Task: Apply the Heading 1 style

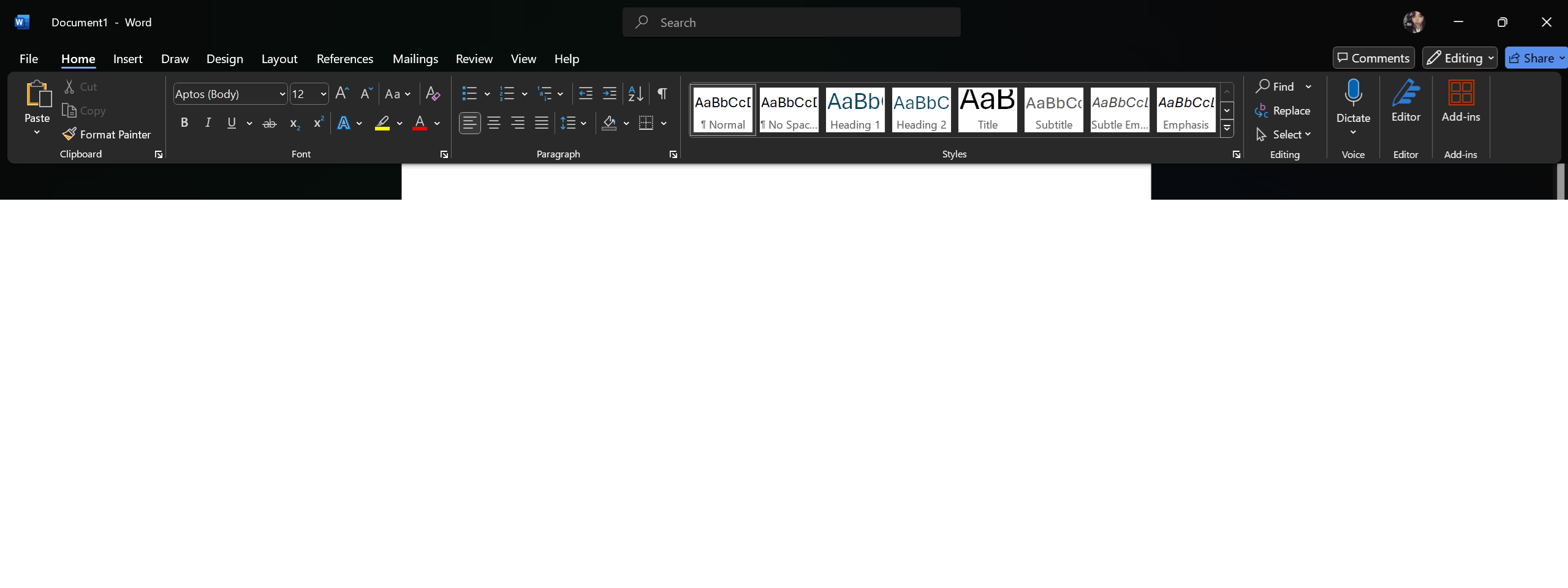Action: (854, 109)
